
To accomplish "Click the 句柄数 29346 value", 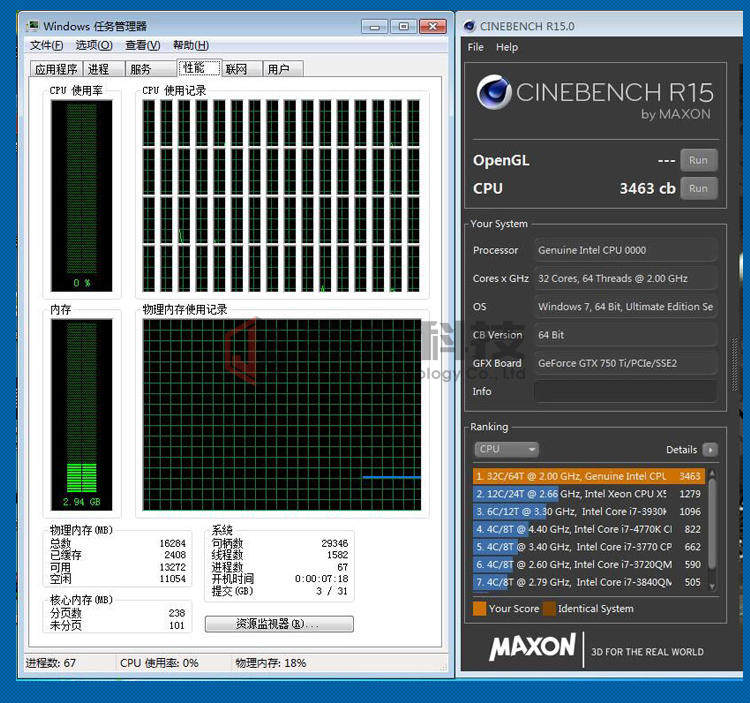I will (x=334, y=543).
